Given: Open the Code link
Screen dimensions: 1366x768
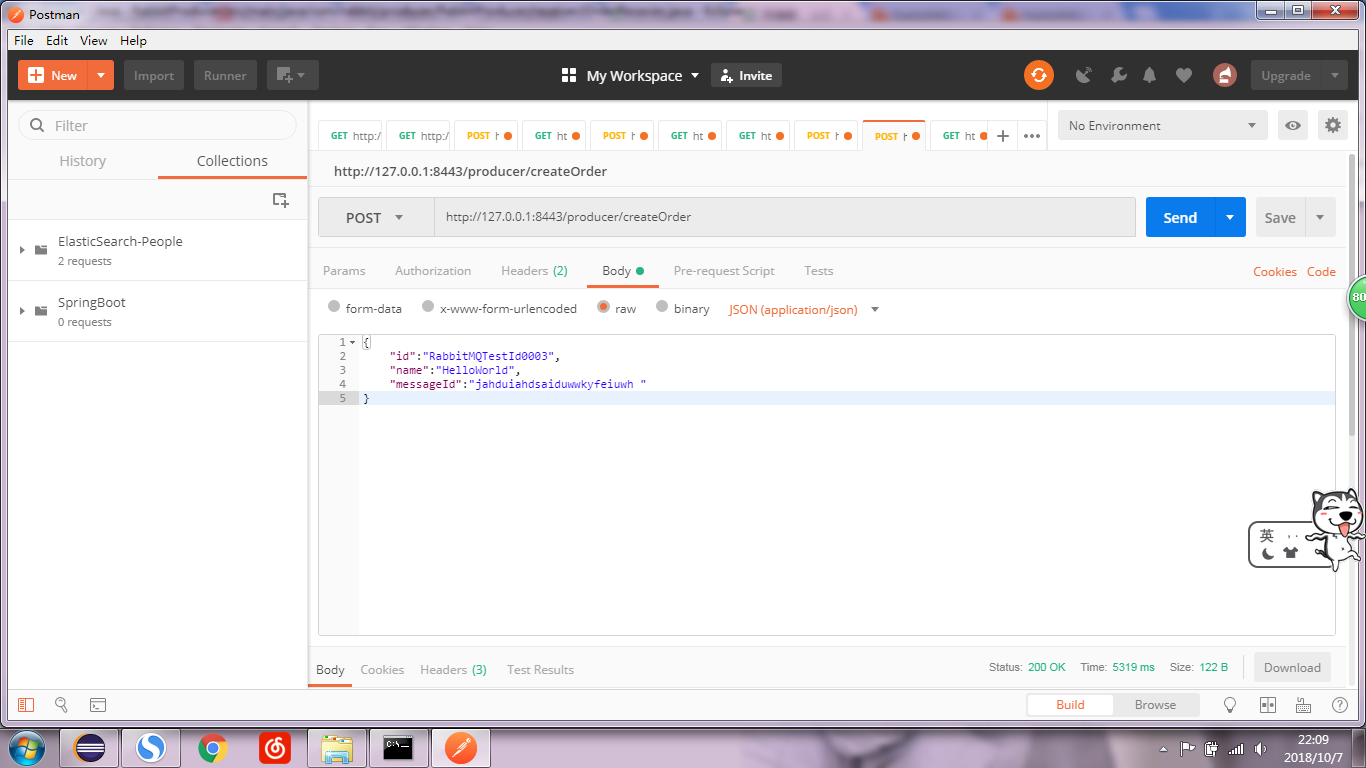Looking at the screenshot, I should point(1321,271).
